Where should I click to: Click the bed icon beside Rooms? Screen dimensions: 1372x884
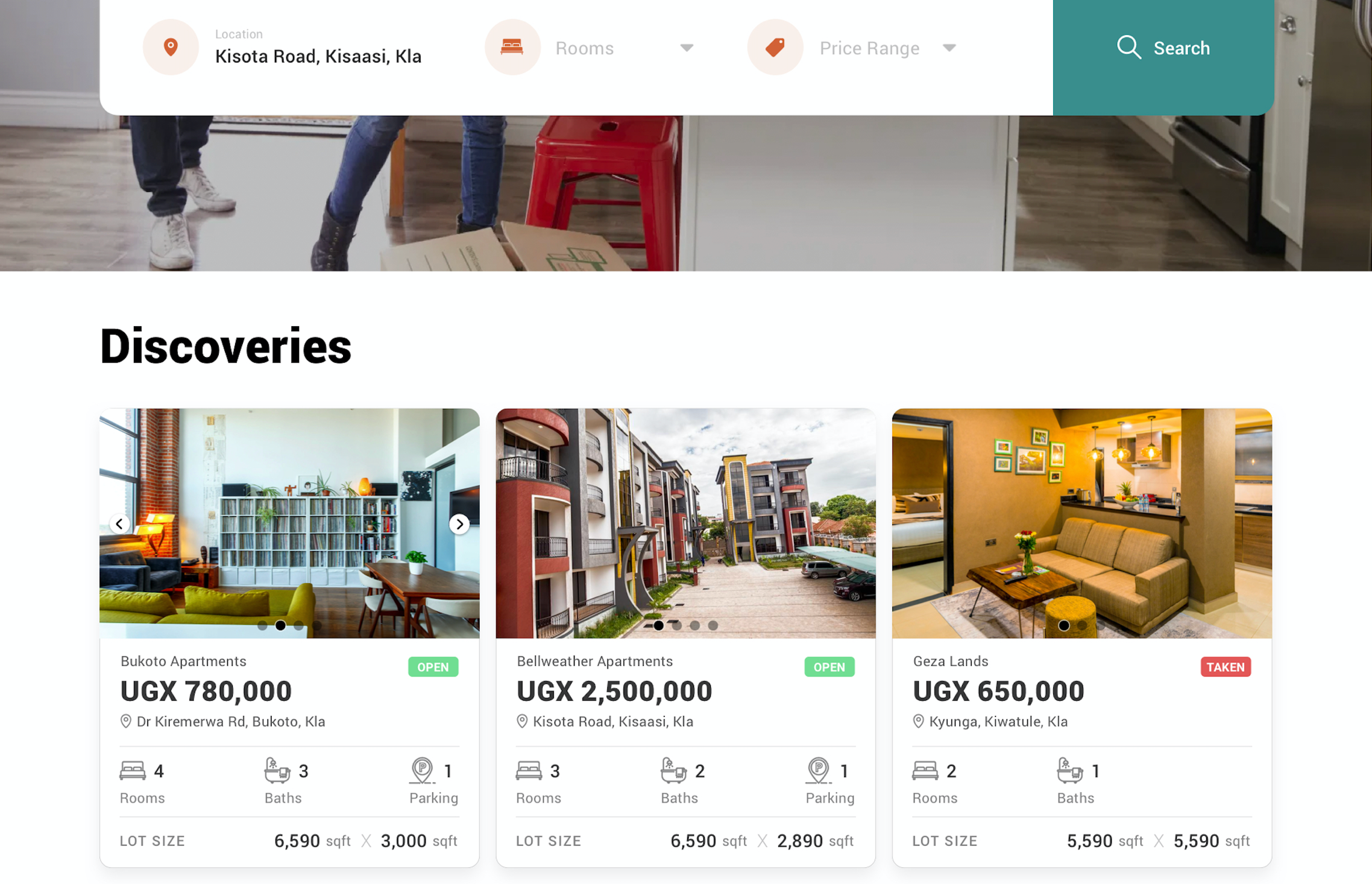pos(512,47)
